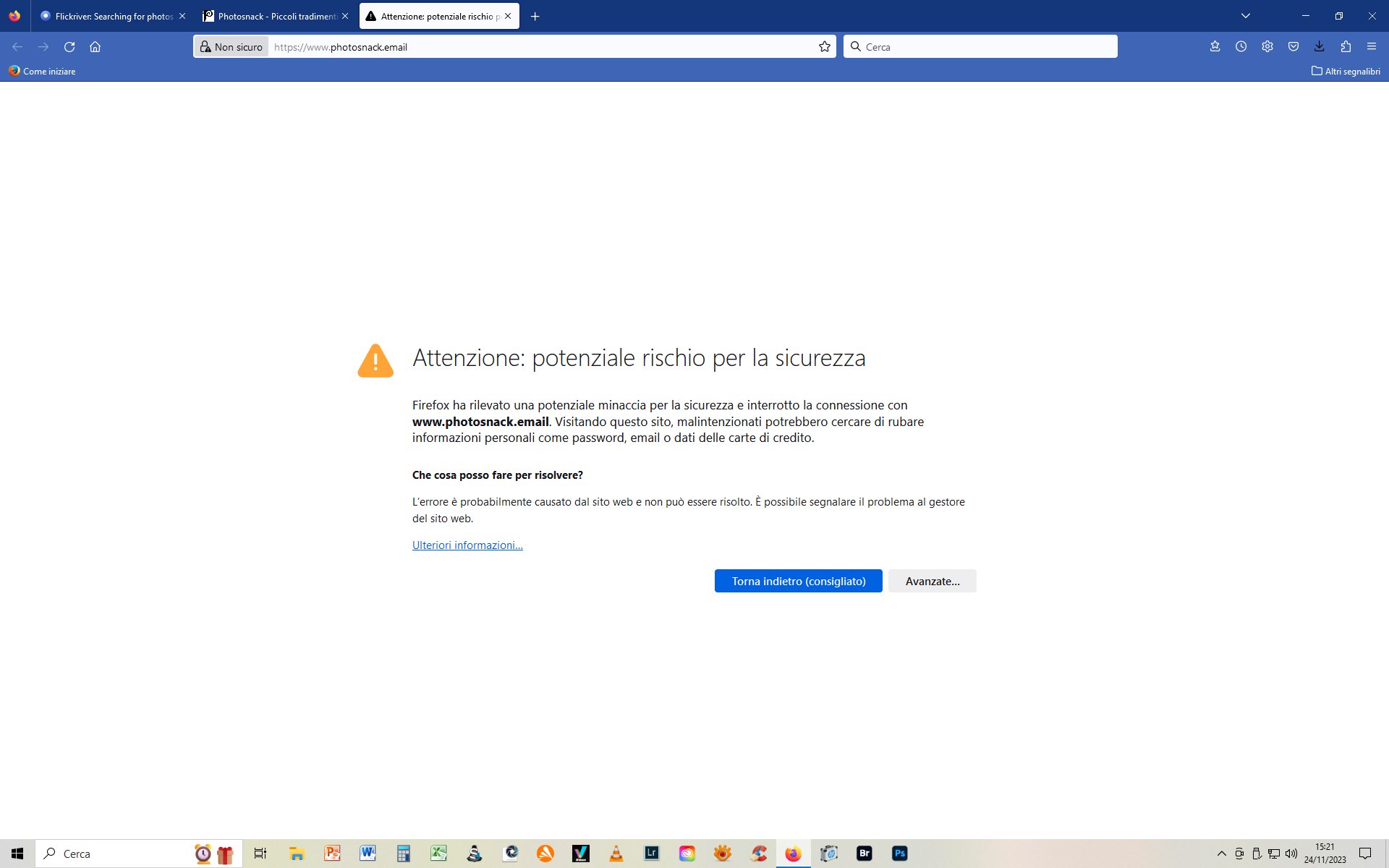1389x868 pixels.
Task: Click the Cerca search box in toolbar
Action: [980, 46]
